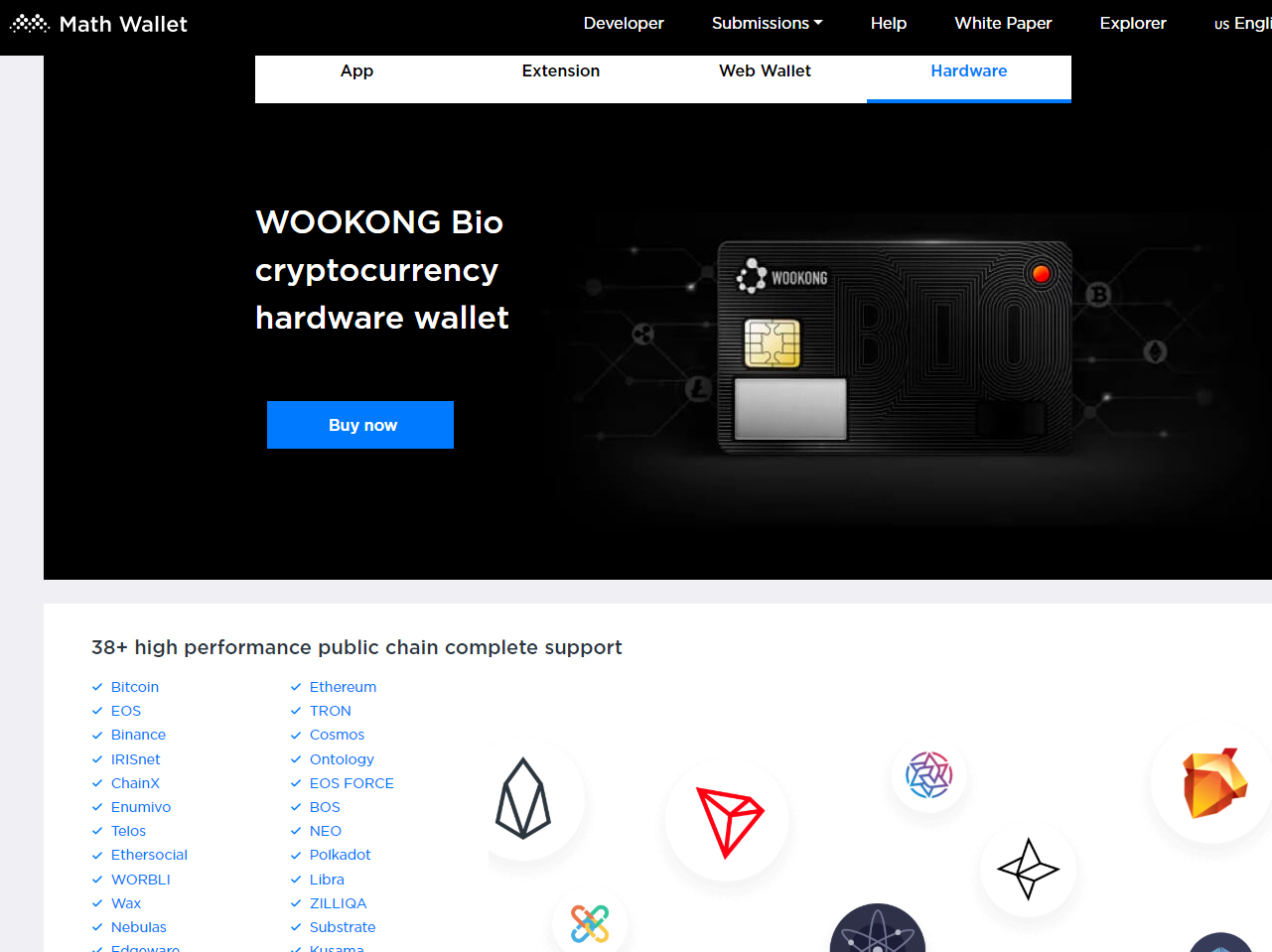
Task: Click the WOOKONG Bio card image
Action: pyautogui.click(x=895, y=346)
